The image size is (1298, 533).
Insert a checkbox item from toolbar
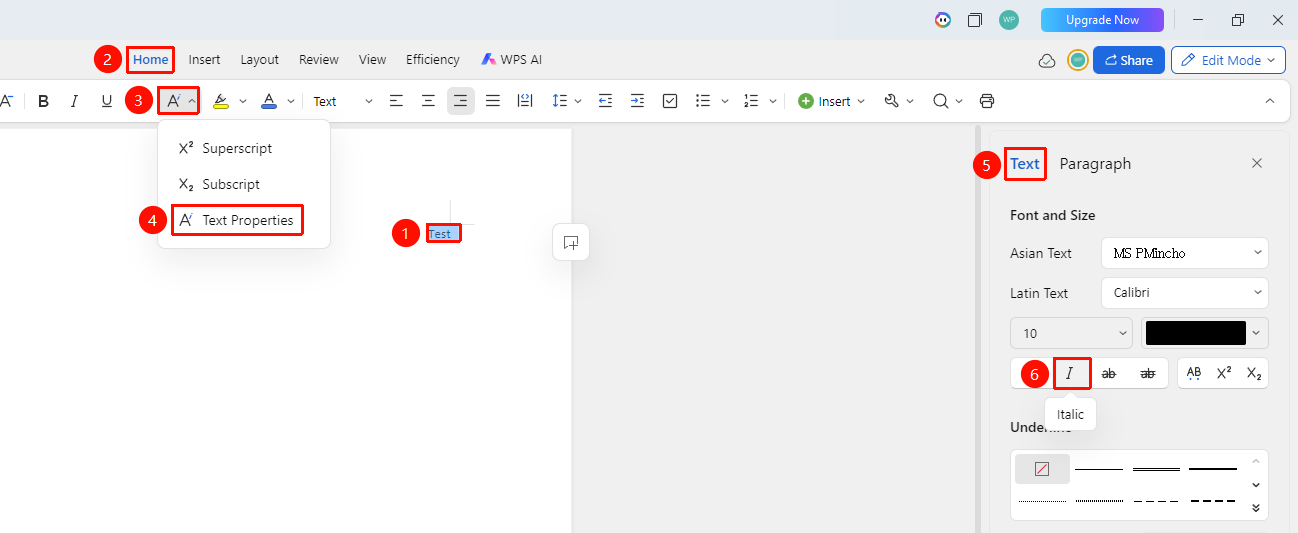point(671,101)
